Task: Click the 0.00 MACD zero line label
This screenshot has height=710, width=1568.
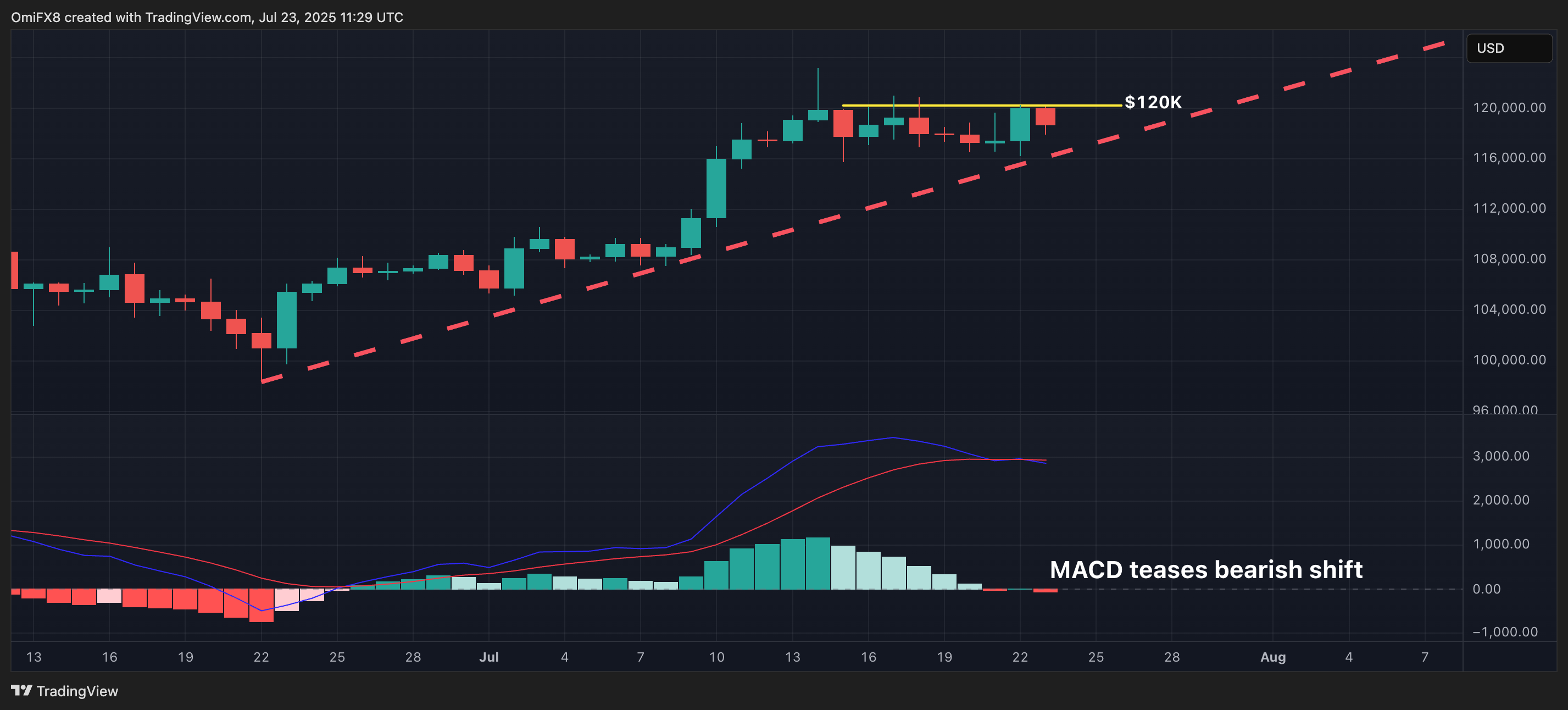Action: click(x=1486, y=589)
